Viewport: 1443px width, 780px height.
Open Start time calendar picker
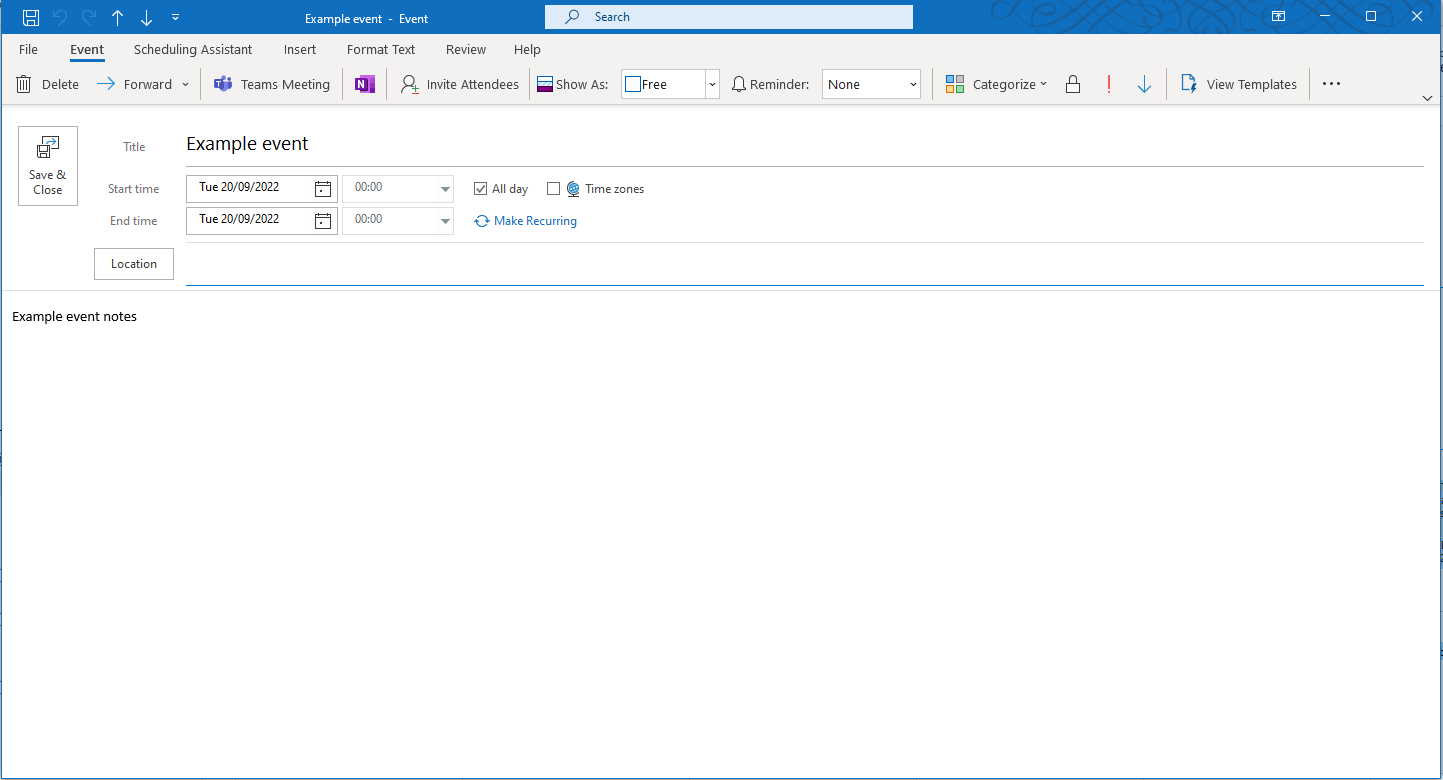pyautogui.click(x=323, y=188)
